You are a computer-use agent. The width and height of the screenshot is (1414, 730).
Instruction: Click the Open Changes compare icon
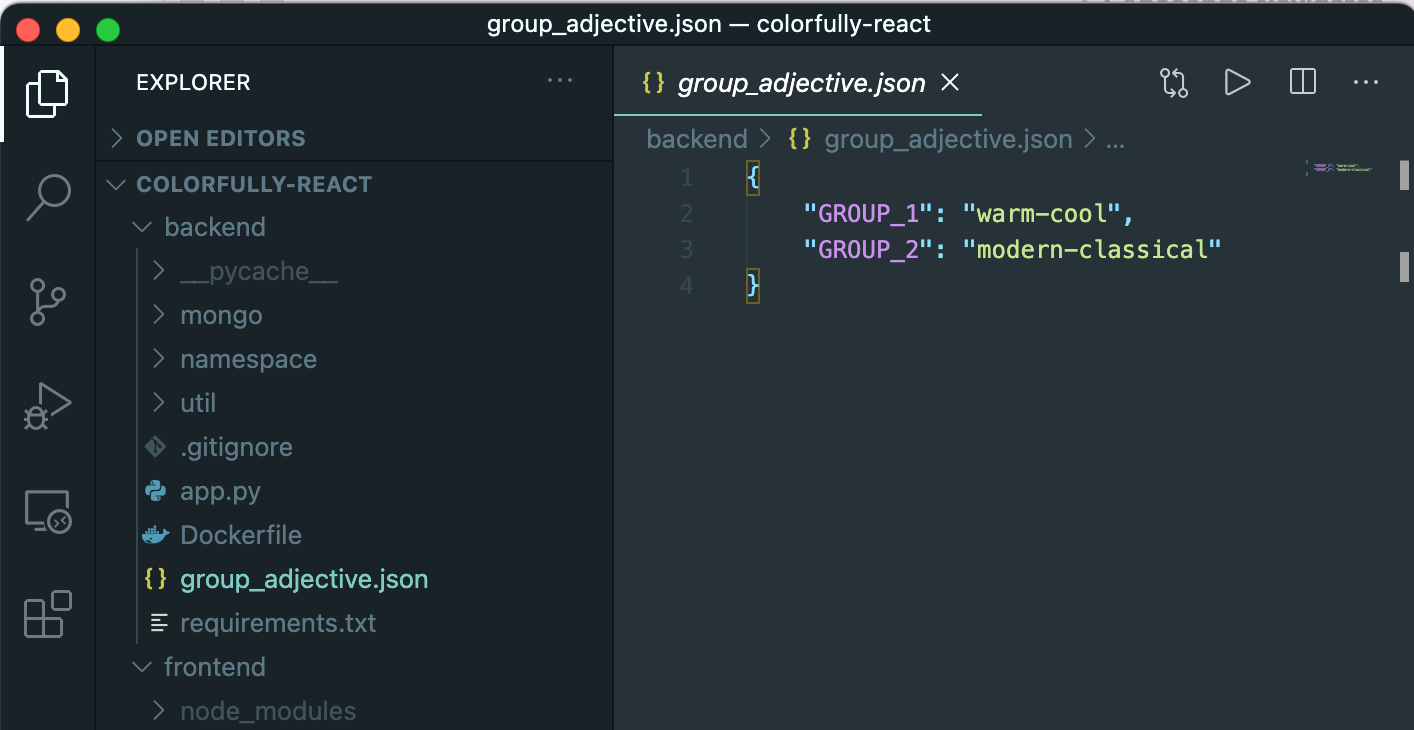(x=1174, y=82)
